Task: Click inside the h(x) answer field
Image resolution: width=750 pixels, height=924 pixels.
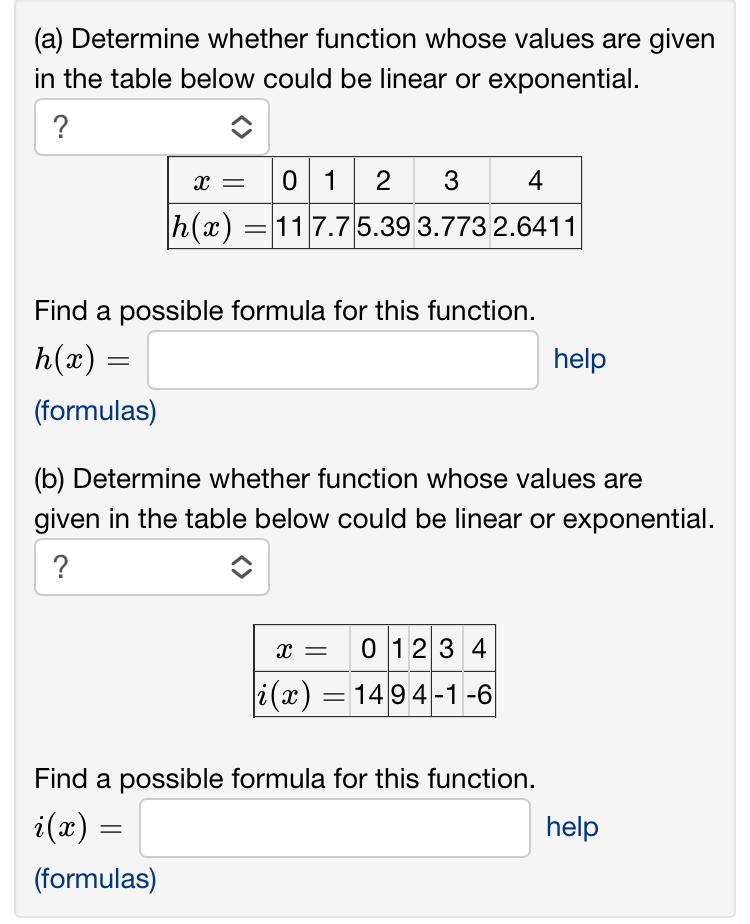Action: (x=340, y=360)
